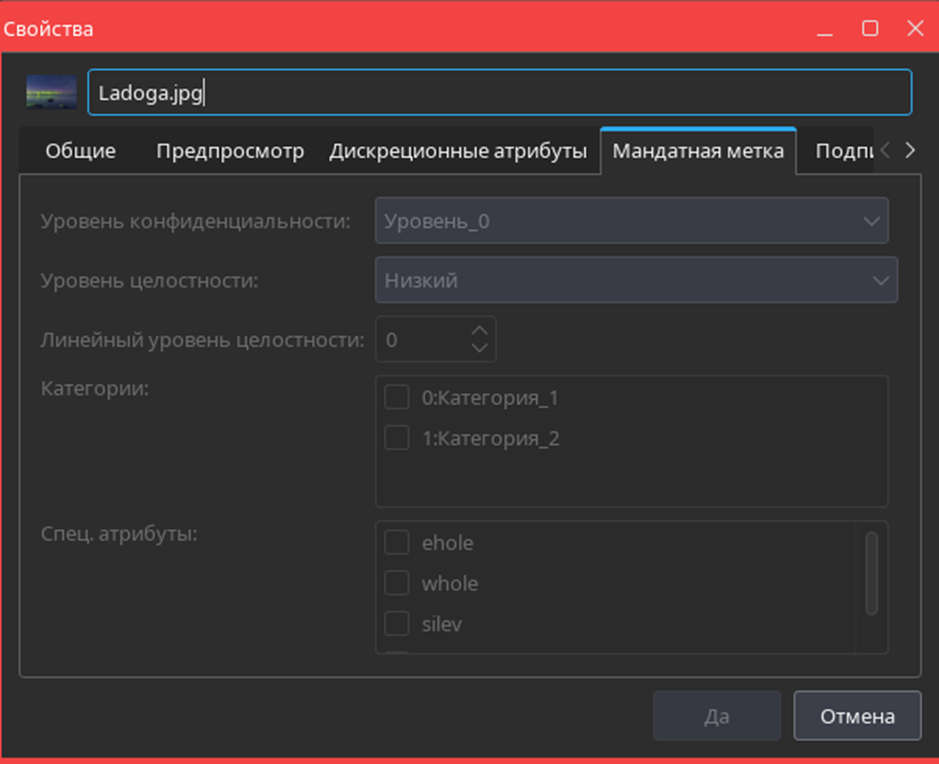Check the 0:Категория_1 checkbox
The image size is (939, 764).
[396, 398]
